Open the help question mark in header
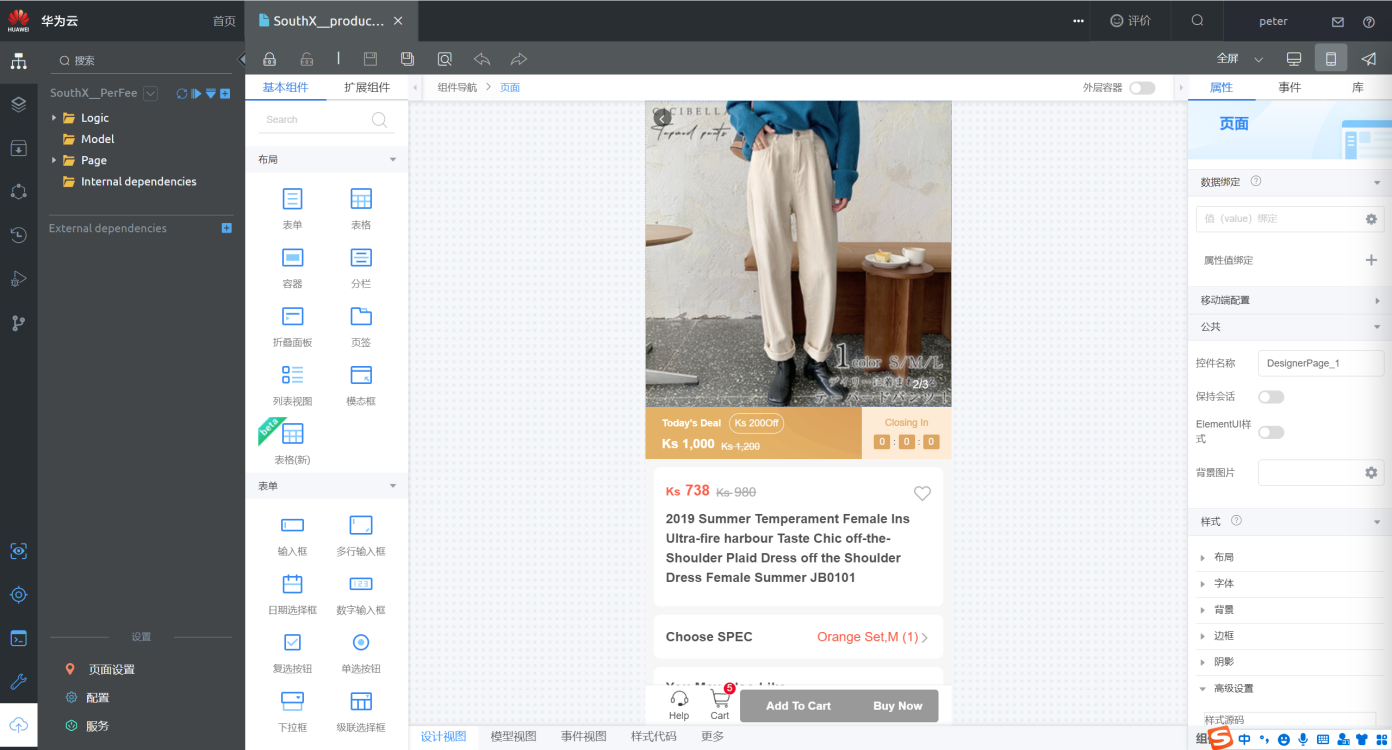The image size is (1392, 750). pos(1369,21)
